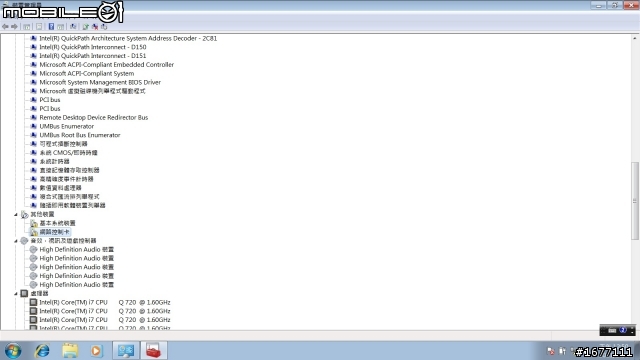Click the Disable device toolbar icon
Viewport: 640px width, 360px height.
click(x=104, y=27)
